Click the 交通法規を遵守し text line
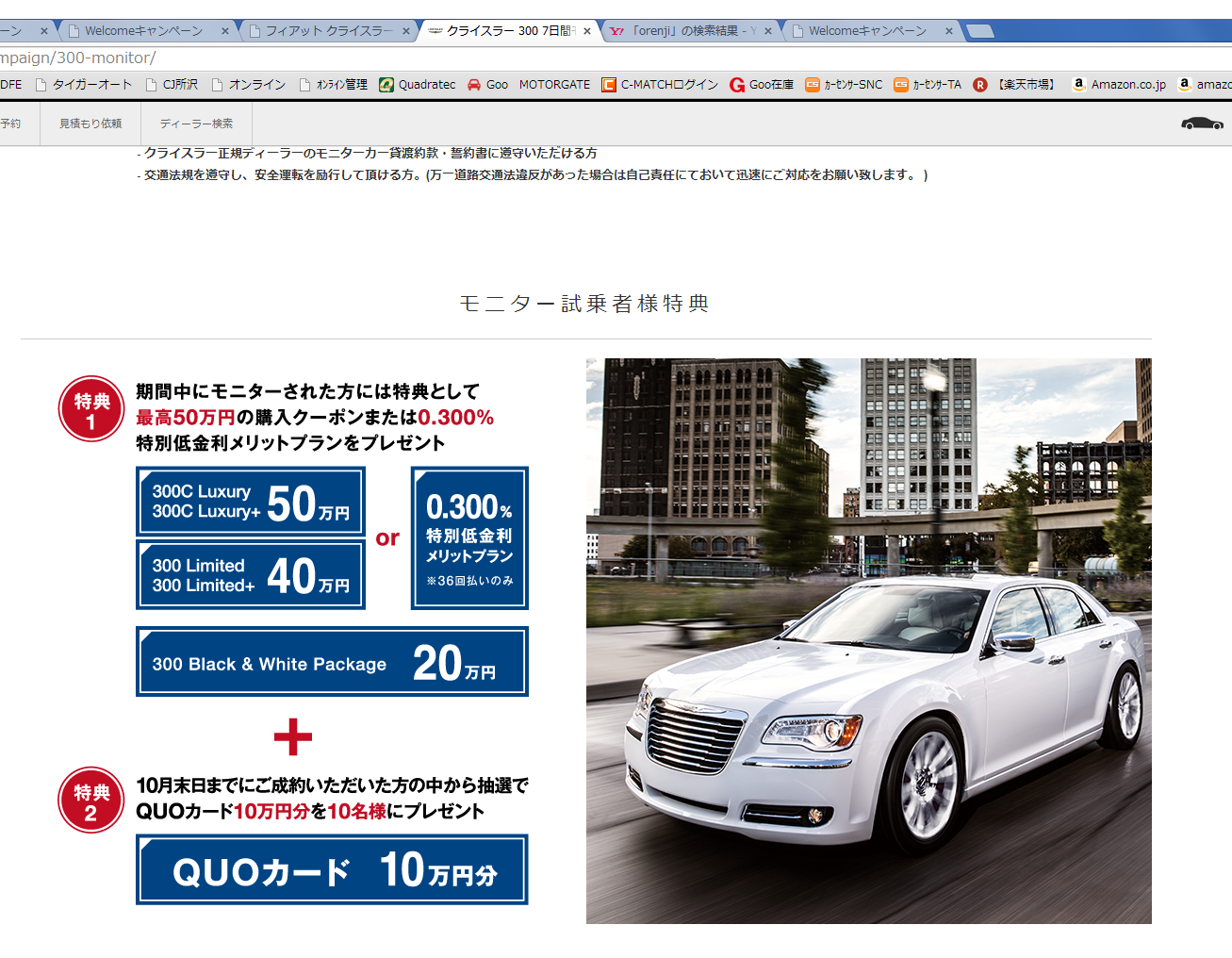This screenshot has height=958, width=1232. point(533,175)
